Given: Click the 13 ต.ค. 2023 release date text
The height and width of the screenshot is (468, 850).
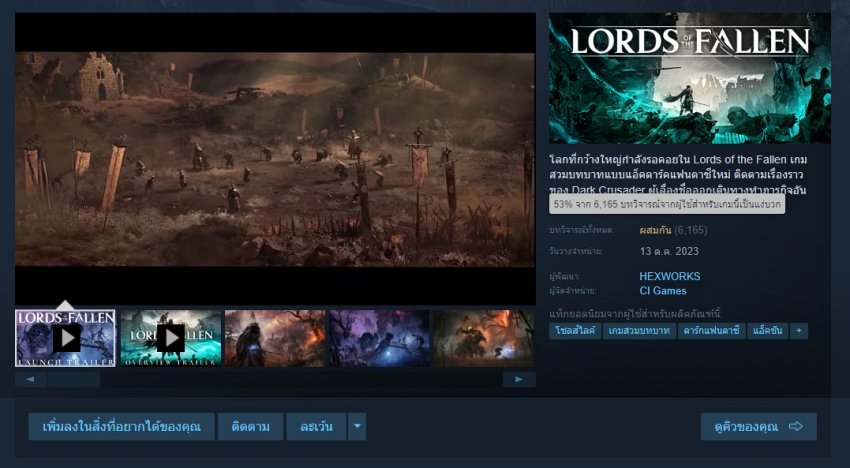Looking at the screenshot, I should click(x=669, y=252).
